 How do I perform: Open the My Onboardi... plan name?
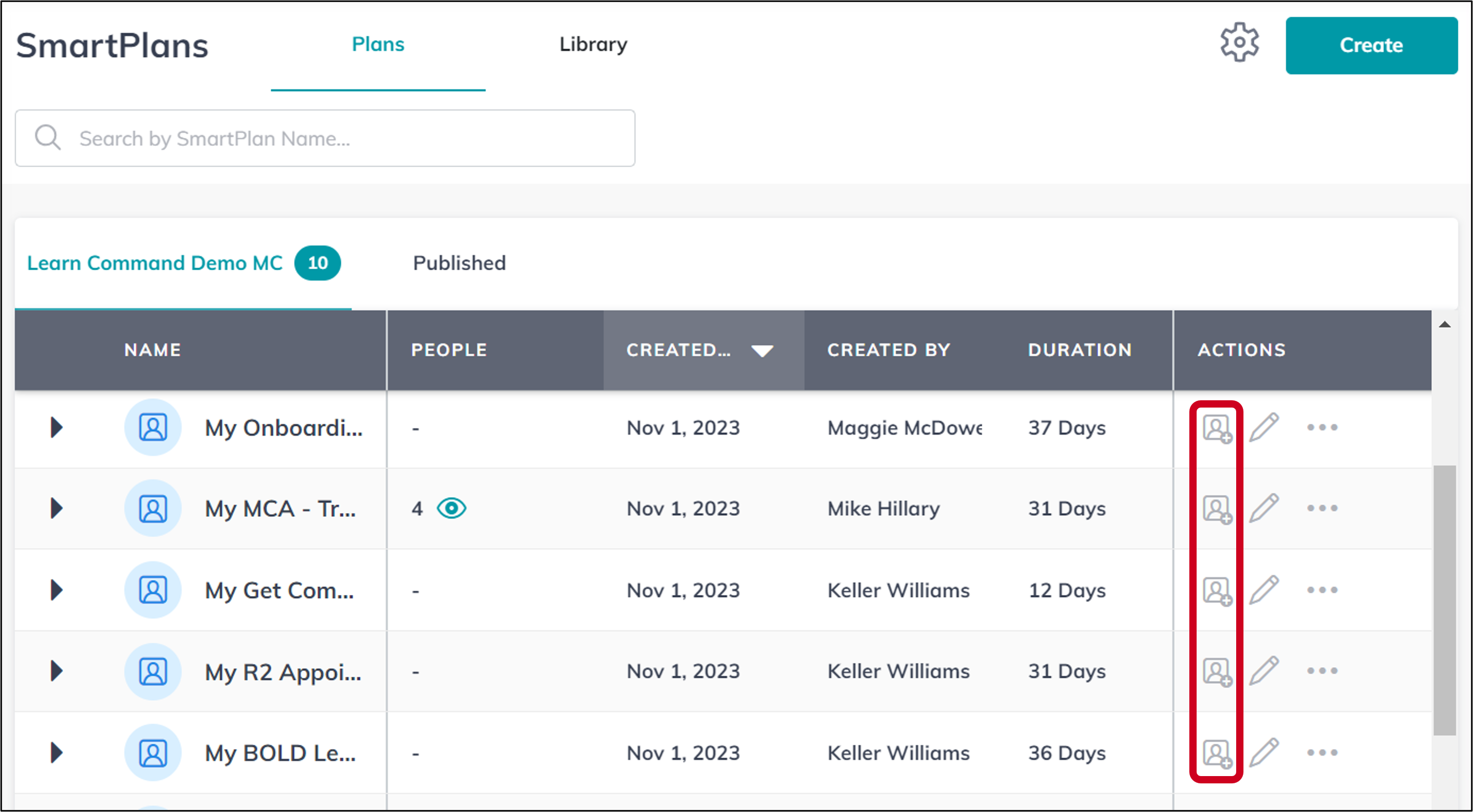[284, 428]
